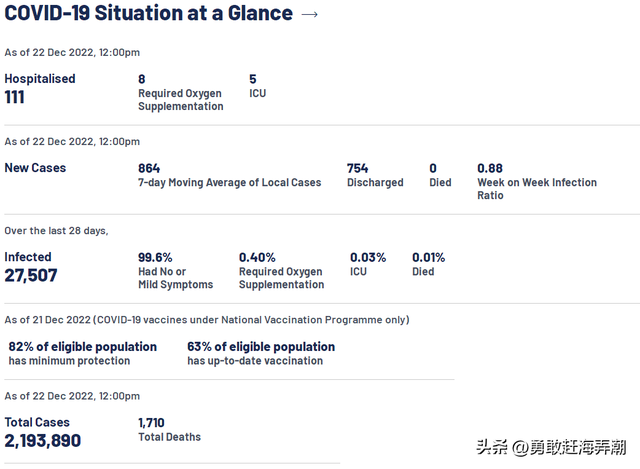Select the 0.88 Week on Week Infection Ratio

[490, 168]
